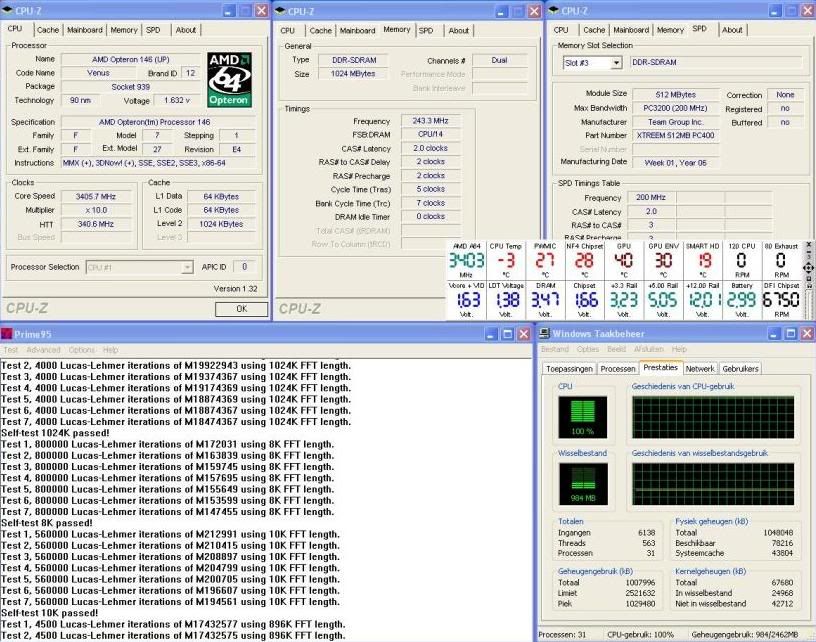Screen dimensions: 816x642
Task: Open the Gebruikers tab in Taakbeheer
Action: click(x=741, y=369)
